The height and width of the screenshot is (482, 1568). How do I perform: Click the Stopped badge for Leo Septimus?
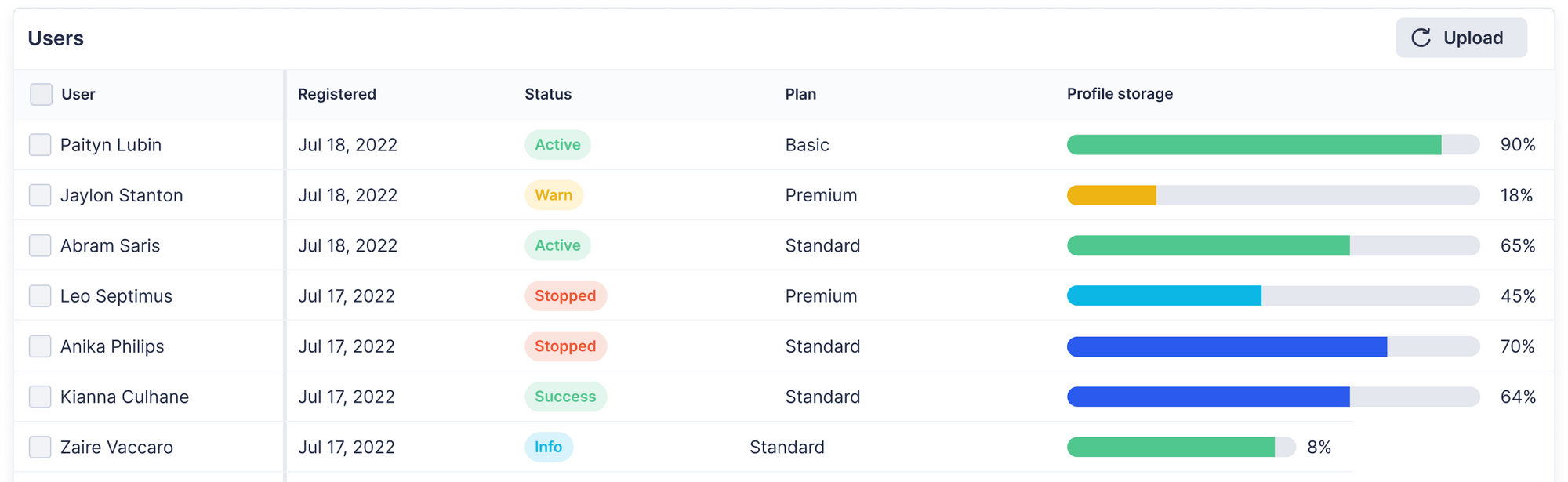coord(565,295)
